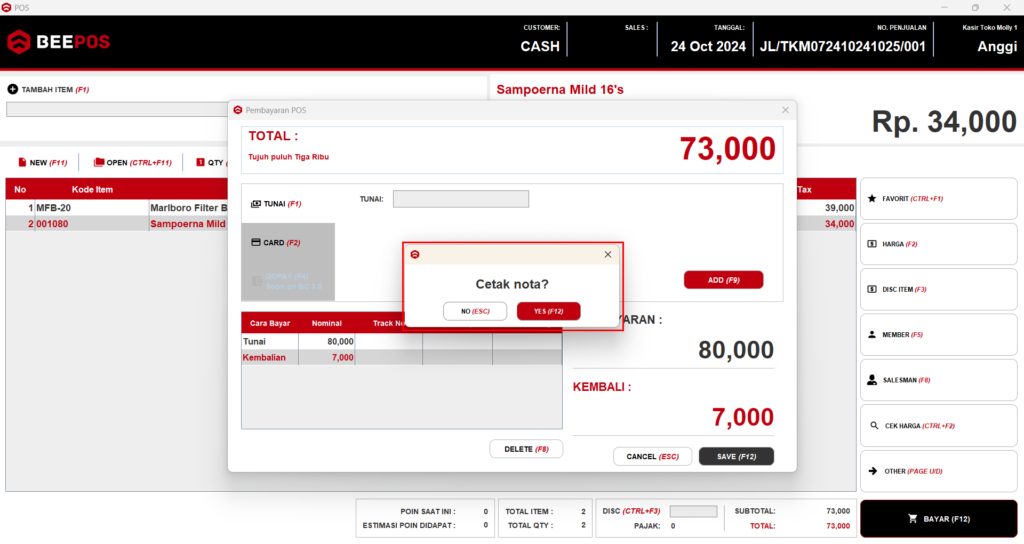1024x544 pixels.
Task: Click the new document icon beside NEW
Action: (x=22, y=162)
